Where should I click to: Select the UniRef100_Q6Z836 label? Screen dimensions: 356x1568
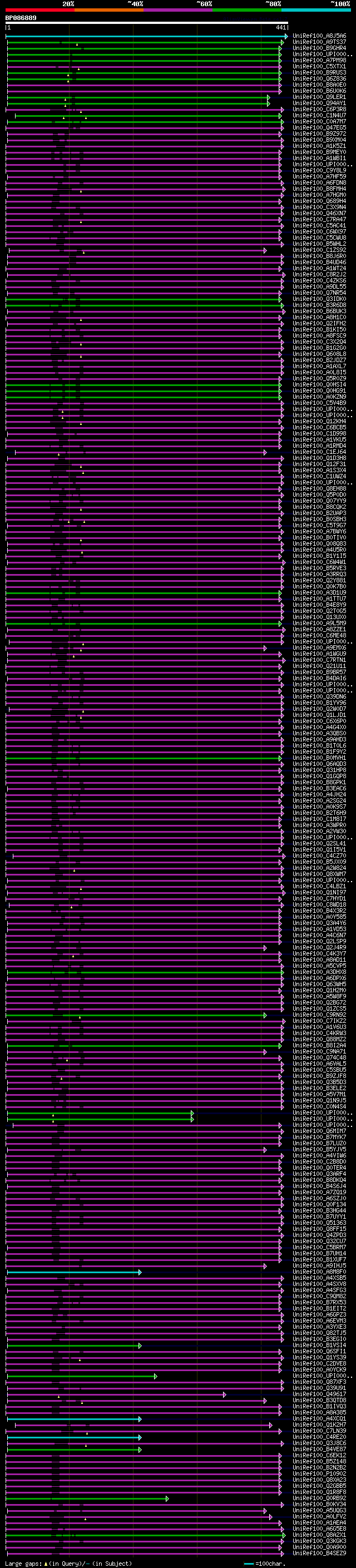(x=319, y=79)
